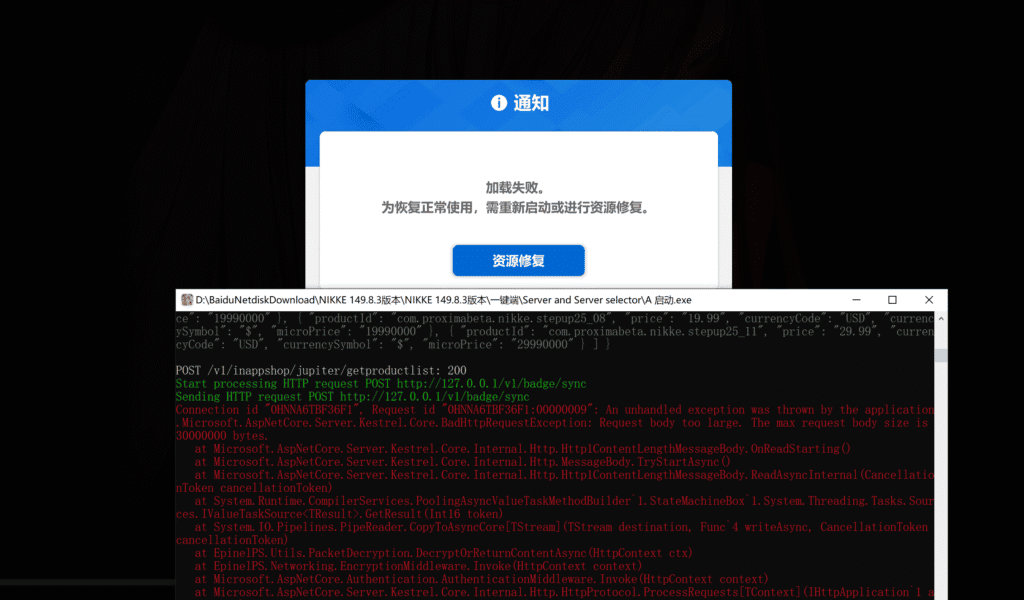The width and height of the screenshot is (1024, 600).
Task: Click the 通知 dialog header title
Action: click(x=530, y=103)
